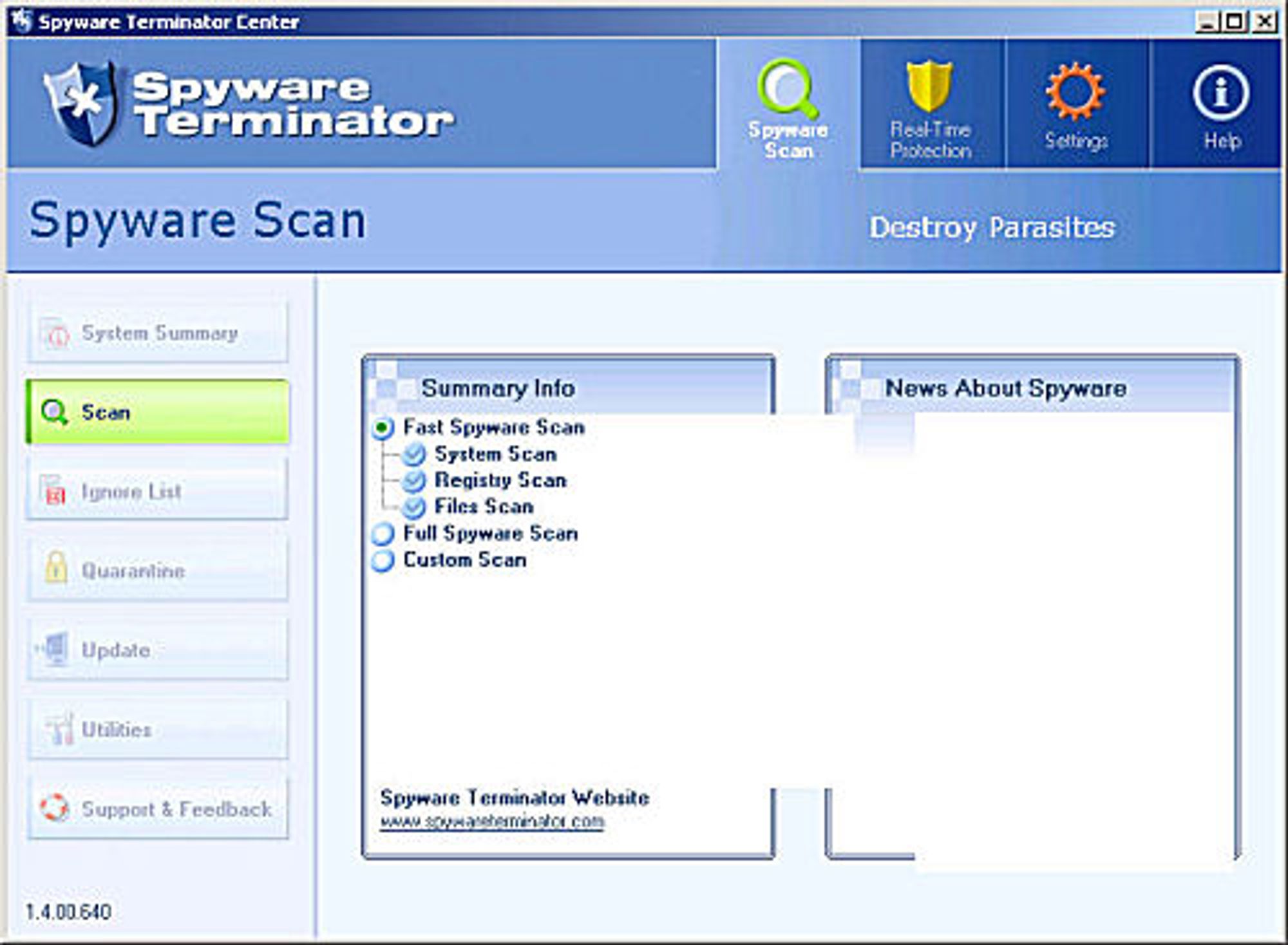Click the title bar application icon
Image resolution: width=1288 pixels, height=945 pixels.
tap(22, 21)
